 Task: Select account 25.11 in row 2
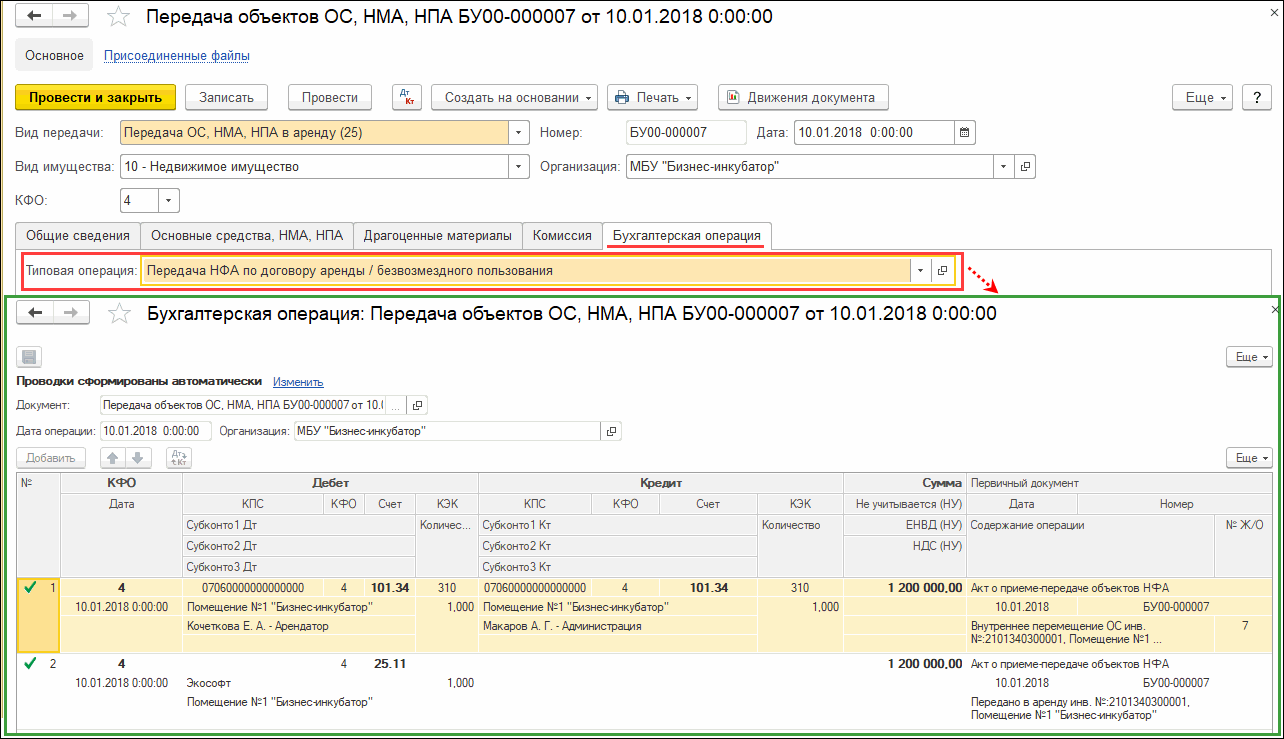tap(389, 663)
